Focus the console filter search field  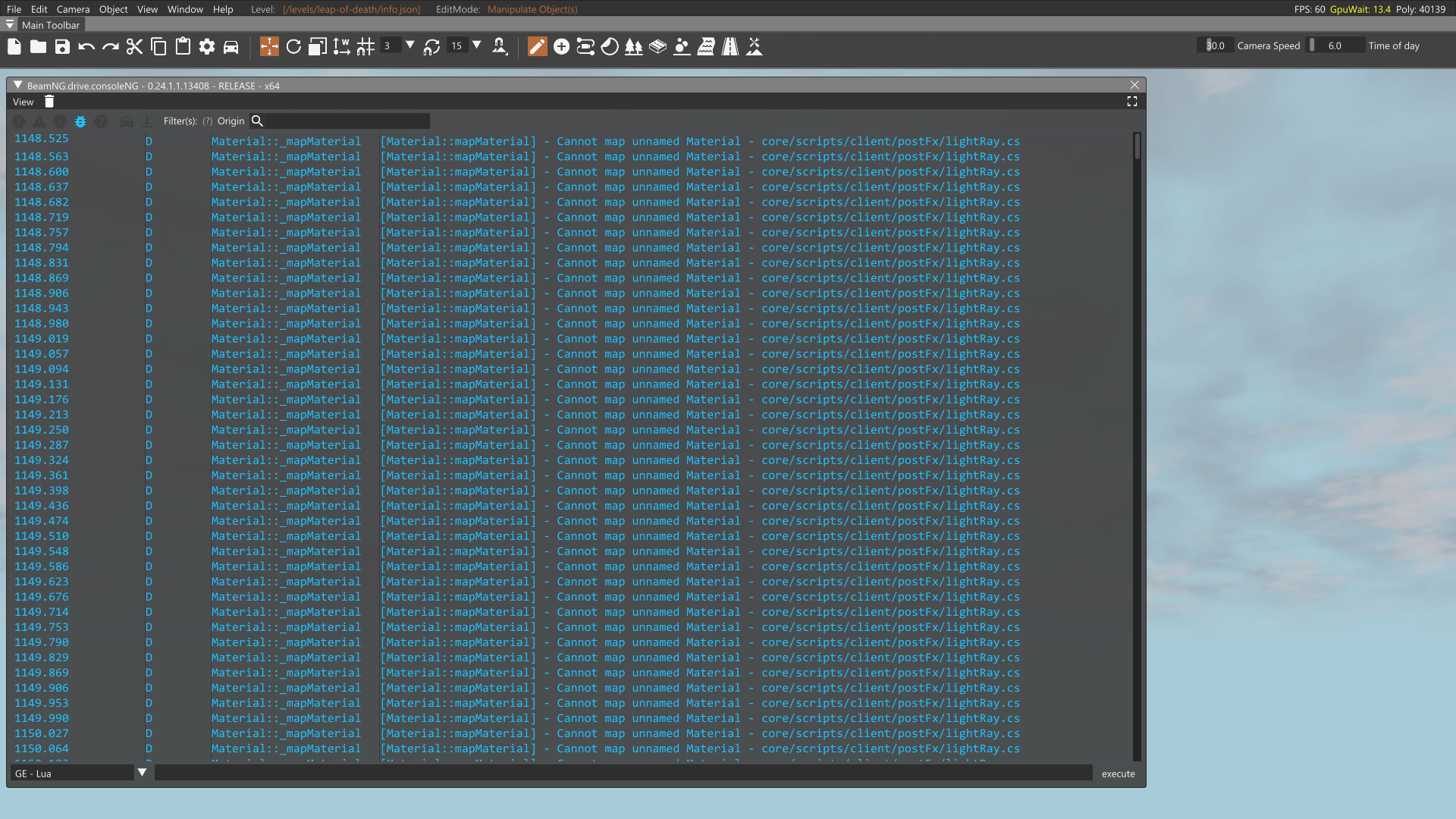[x=347, y=121]
